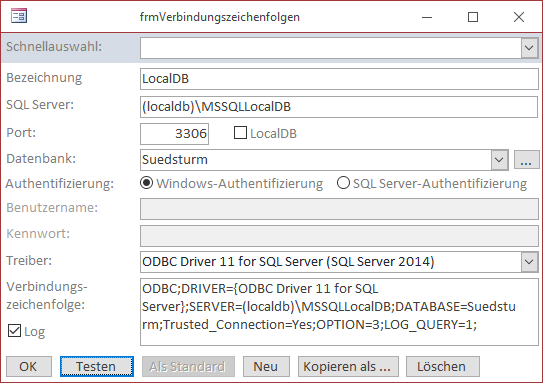Click the Verbindungszeichenfolge text box
The height and width of the screenshot is (383, 543).
click(339, 312)
